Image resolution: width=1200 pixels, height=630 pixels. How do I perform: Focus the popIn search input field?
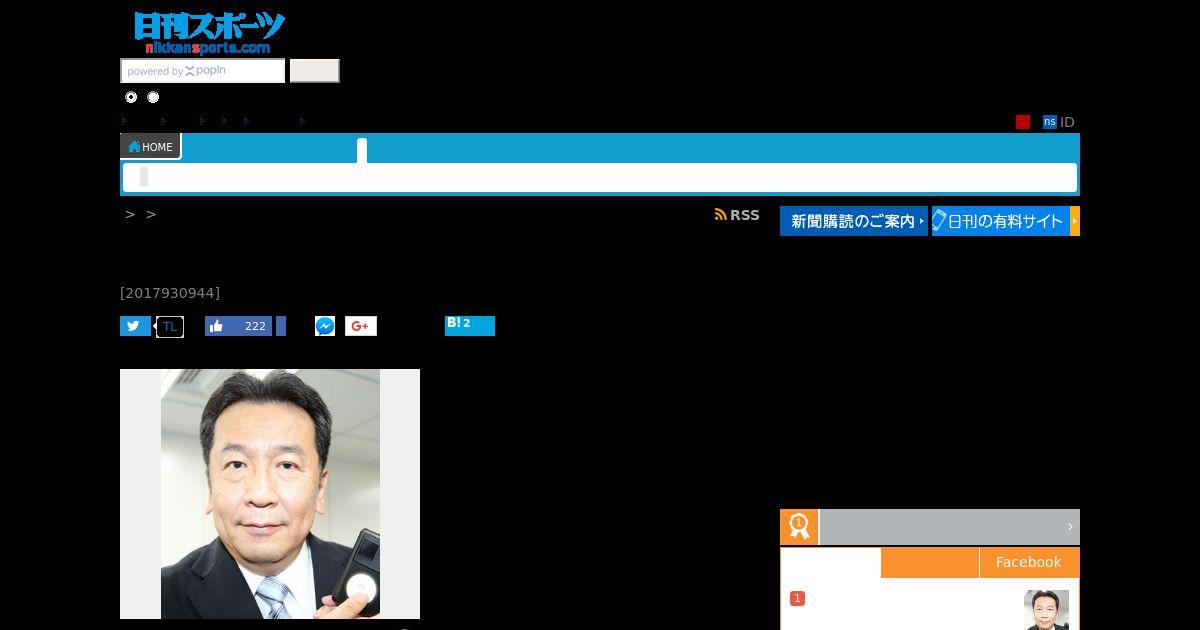(x=203, y=71)
